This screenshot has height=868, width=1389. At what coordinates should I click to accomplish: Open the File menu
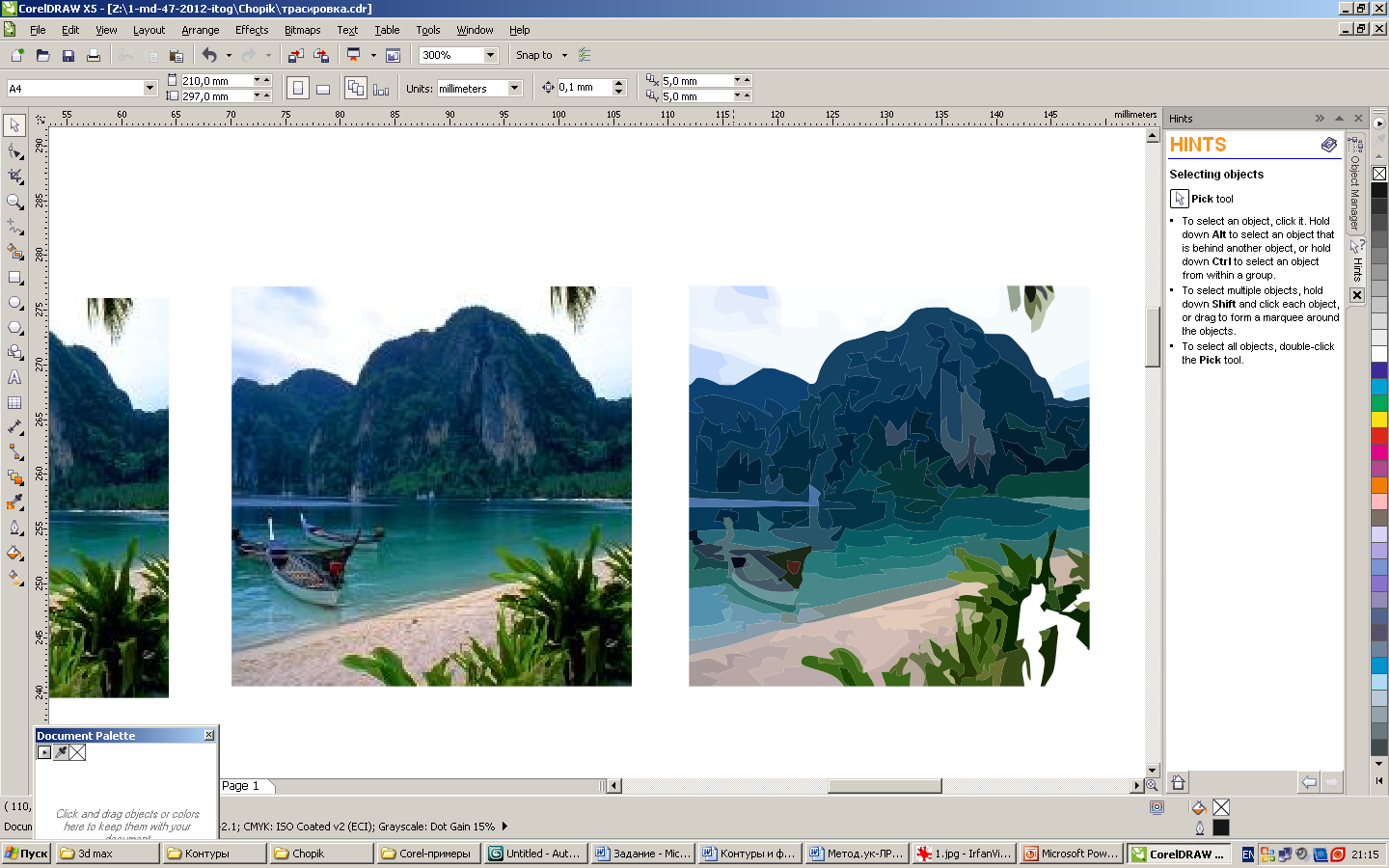pyautogui.click(x=38, y=30)
